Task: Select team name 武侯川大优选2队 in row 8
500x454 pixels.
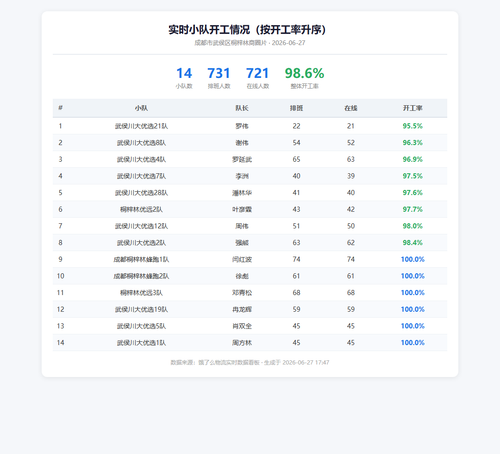Action: coord(141,243)
